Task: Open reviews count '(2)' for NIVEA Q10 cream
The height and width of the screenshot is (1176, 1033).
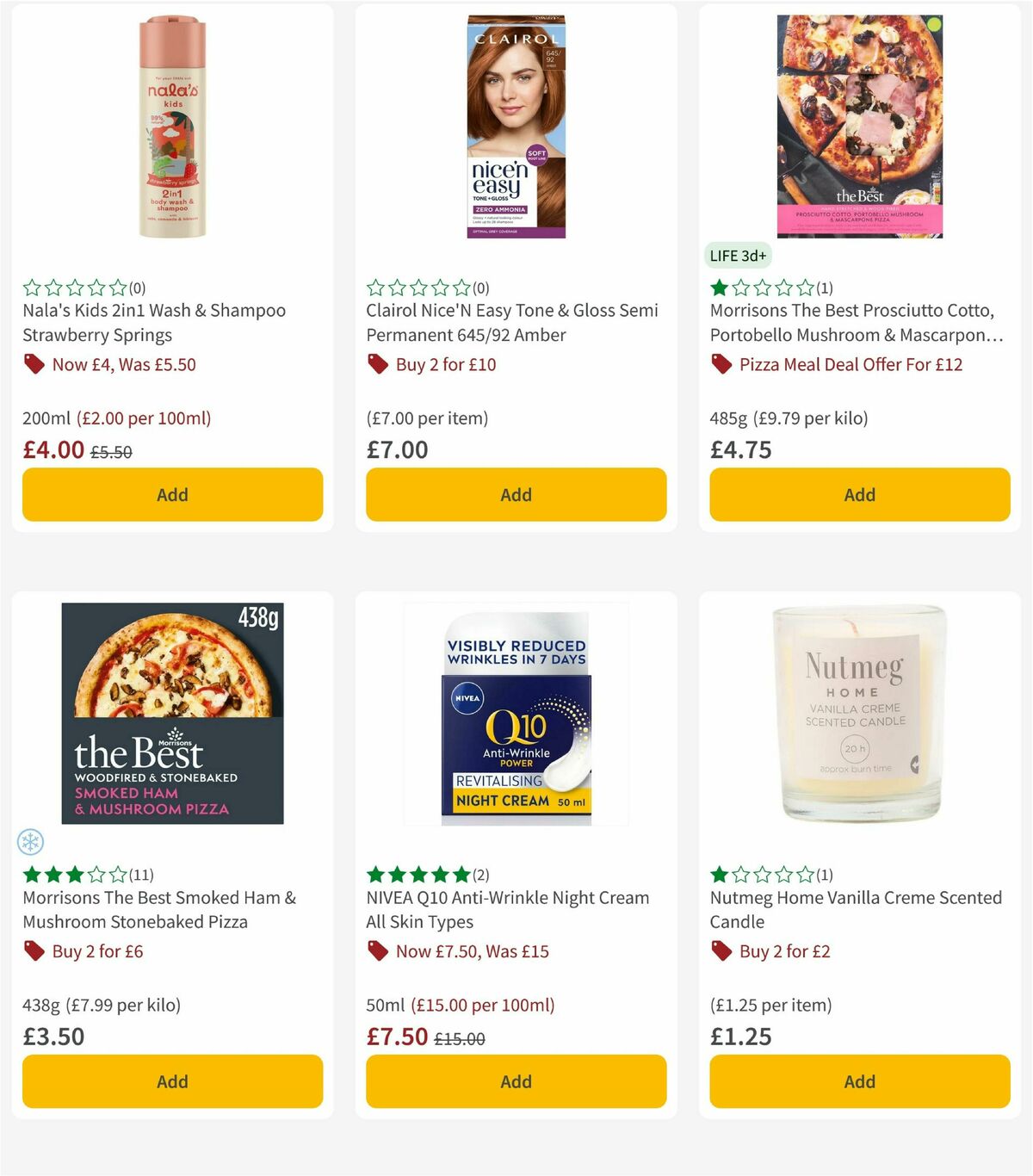Action: pyautogui.click(x=480, y=873)
